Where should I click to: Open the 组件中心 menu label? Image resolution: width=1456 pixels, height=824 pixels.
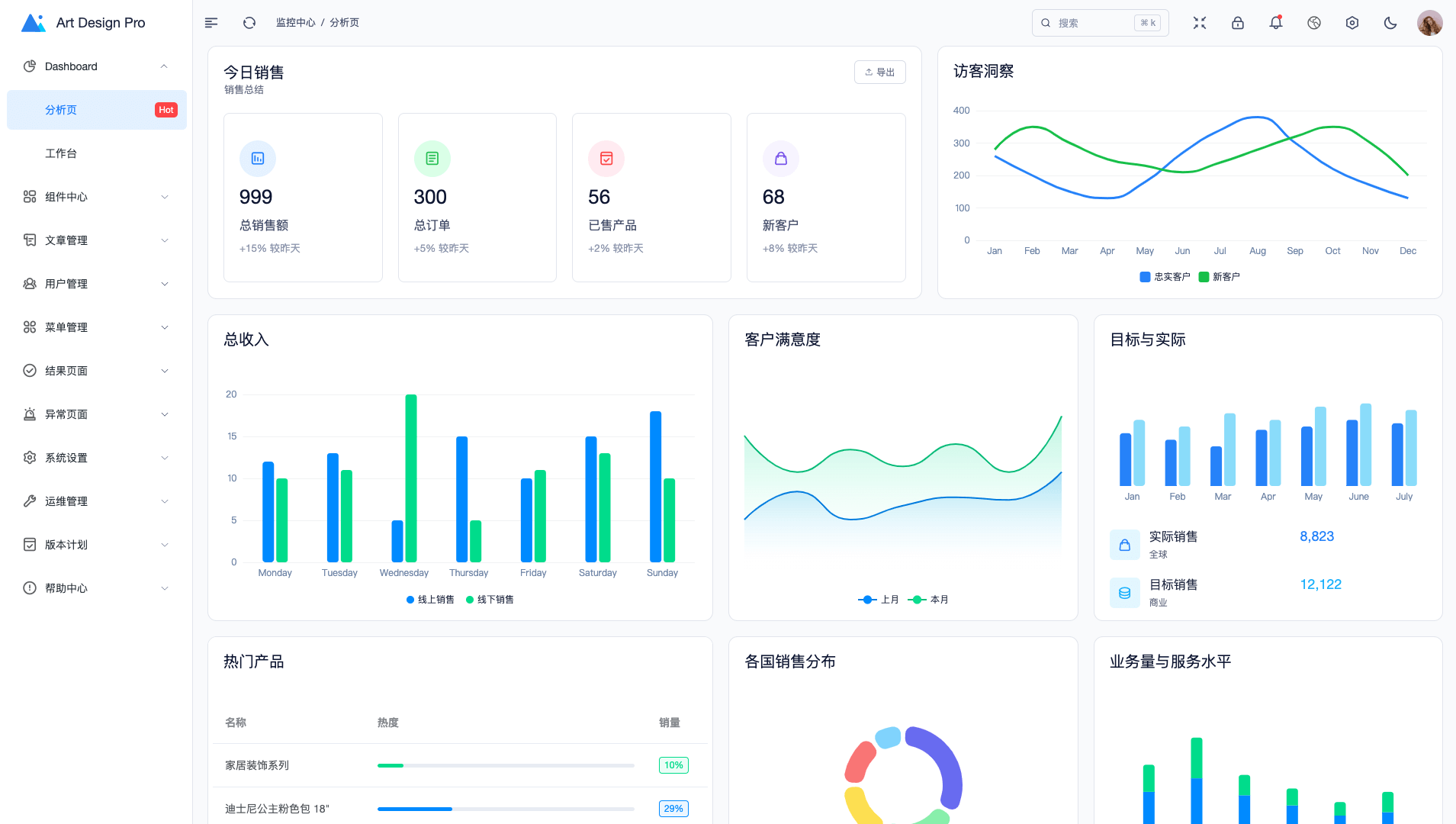click(66, 197)
